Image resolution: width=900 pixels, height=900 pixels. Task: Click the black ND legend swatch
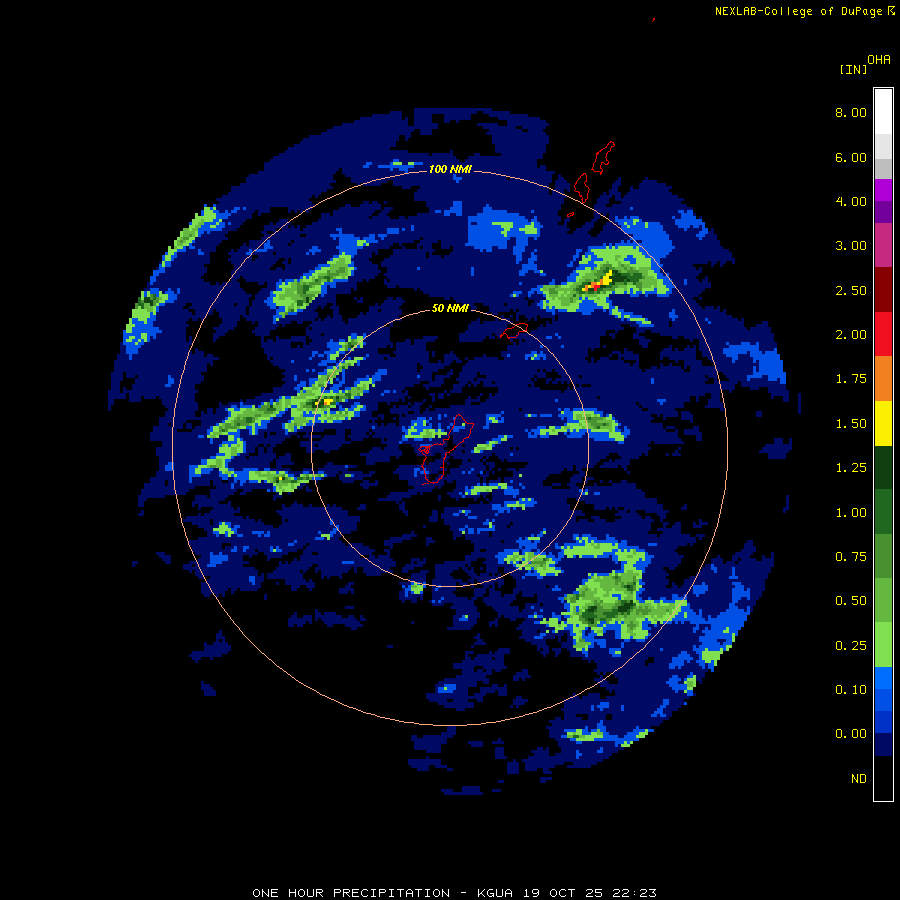(883, 778)
